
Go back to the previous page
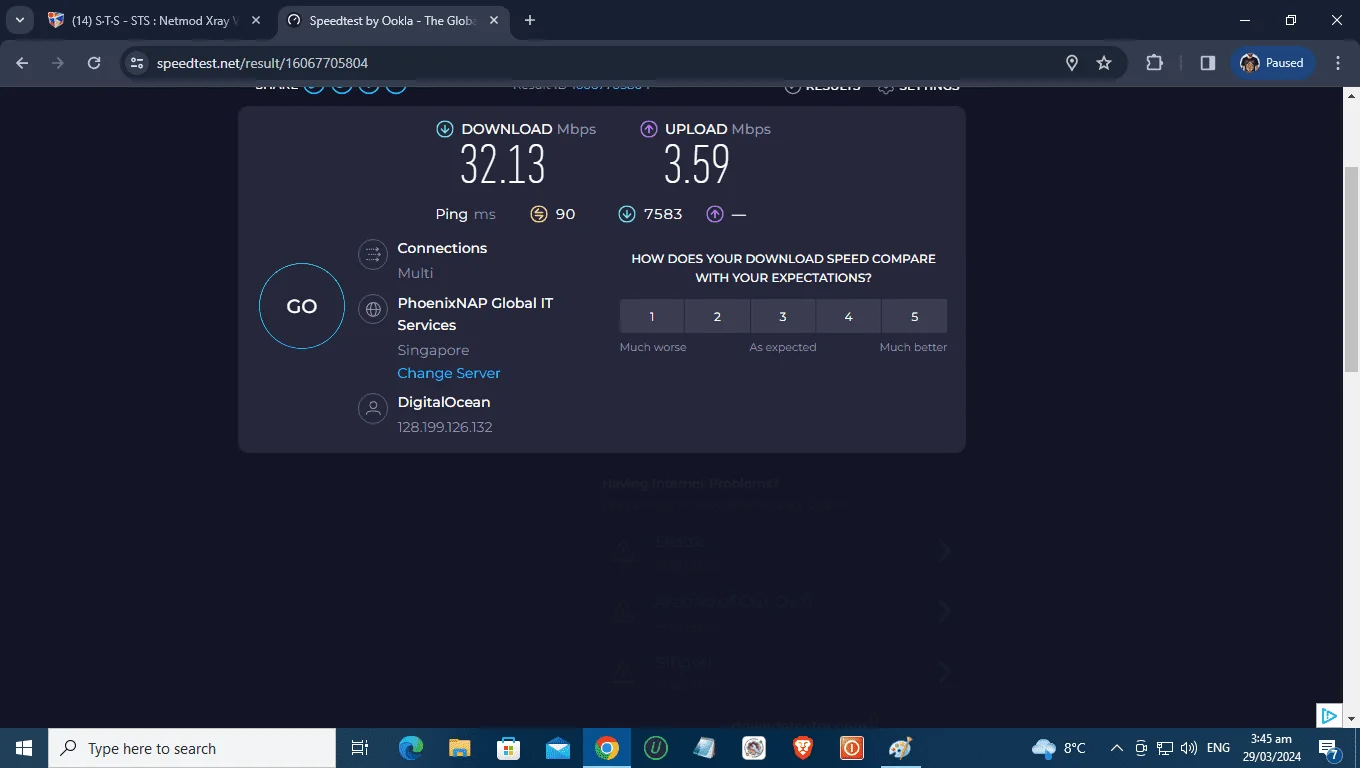(x=23, y=63)
